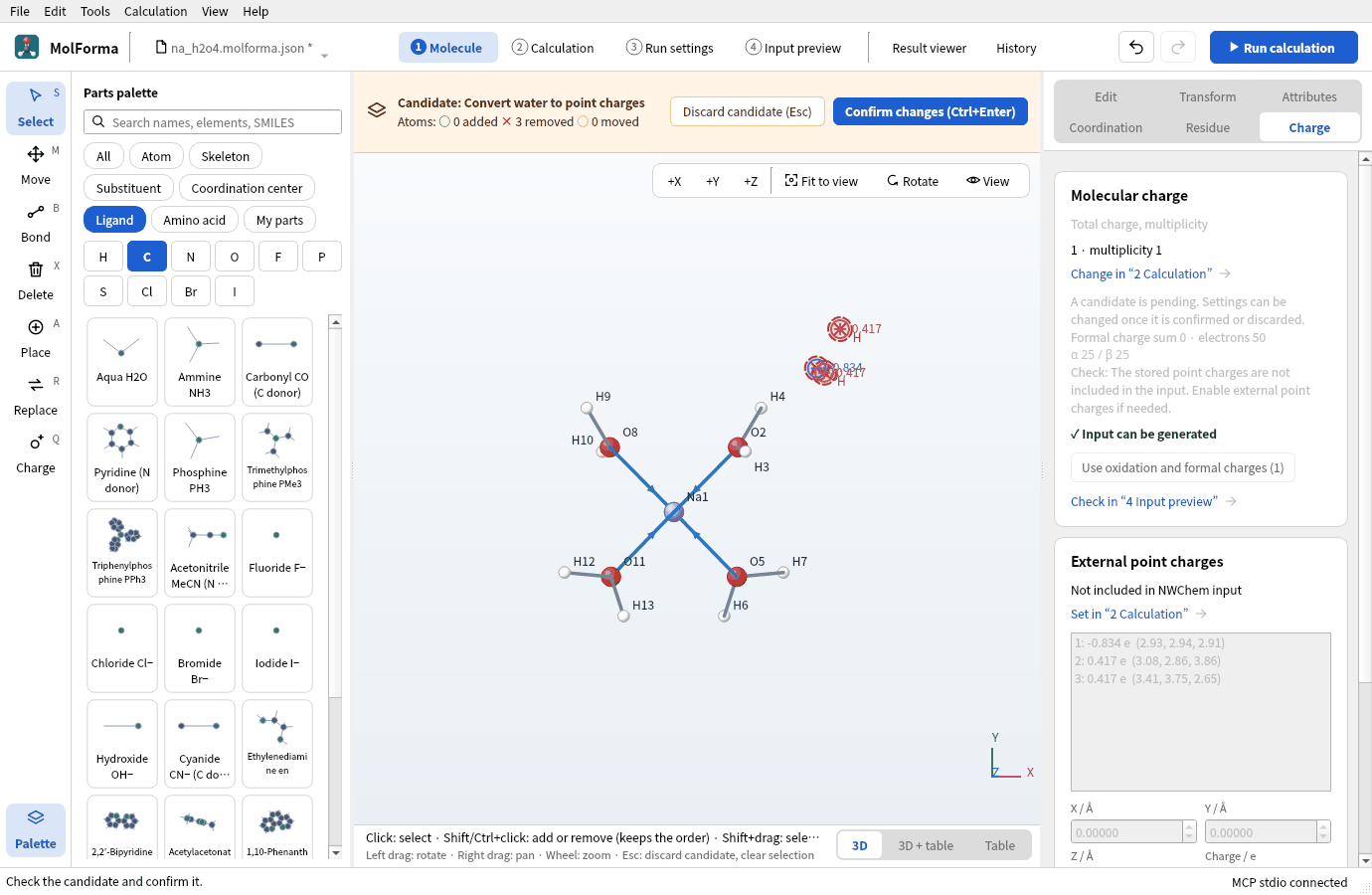The width and height of the screenshot is (1372, 895).
Task: Select the Delete trash tool
Action: 36,280
